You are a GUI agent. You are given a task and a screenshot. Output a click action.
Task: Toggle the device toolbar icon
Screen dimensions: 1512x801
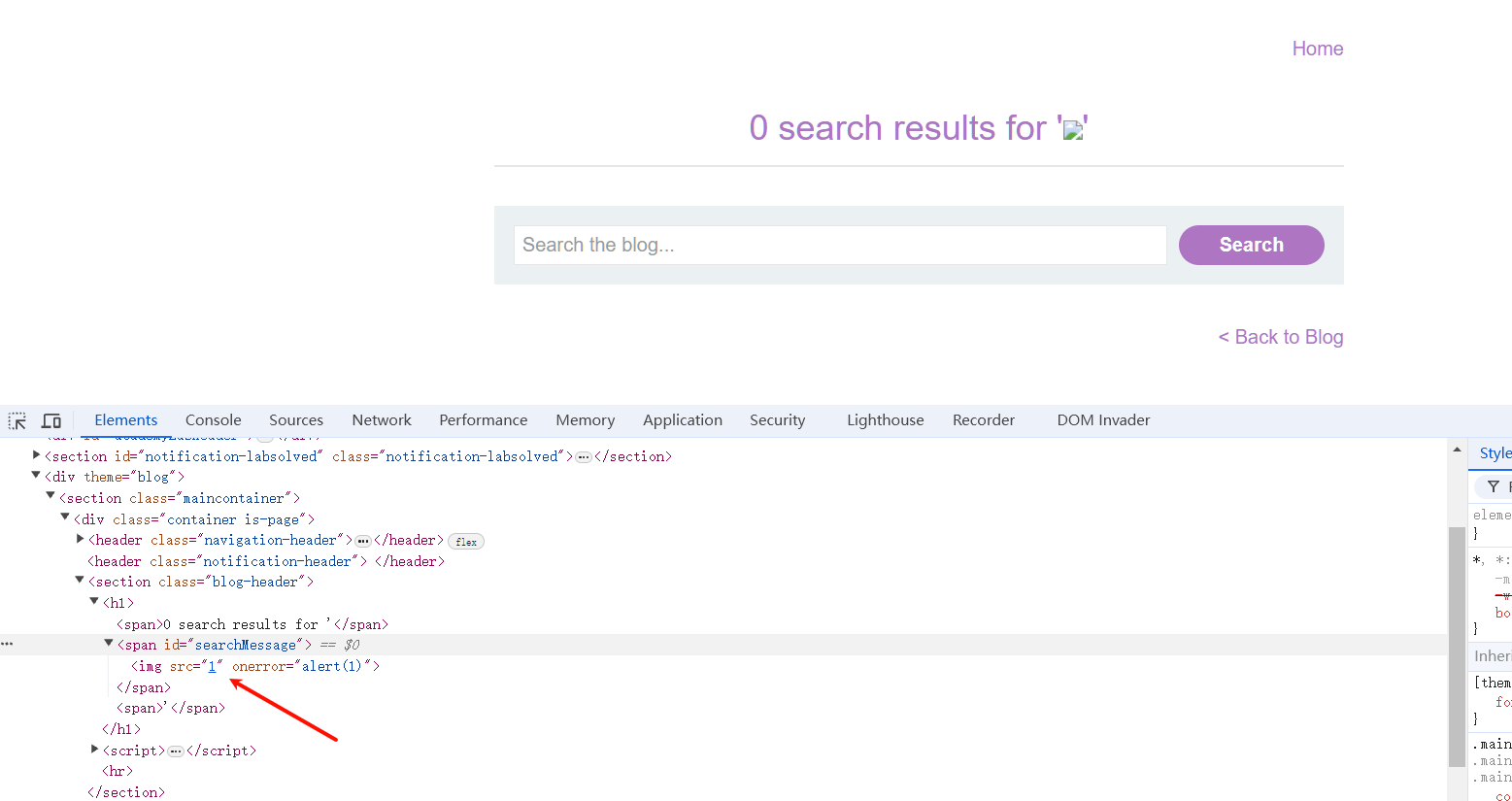tap(51, 420)
